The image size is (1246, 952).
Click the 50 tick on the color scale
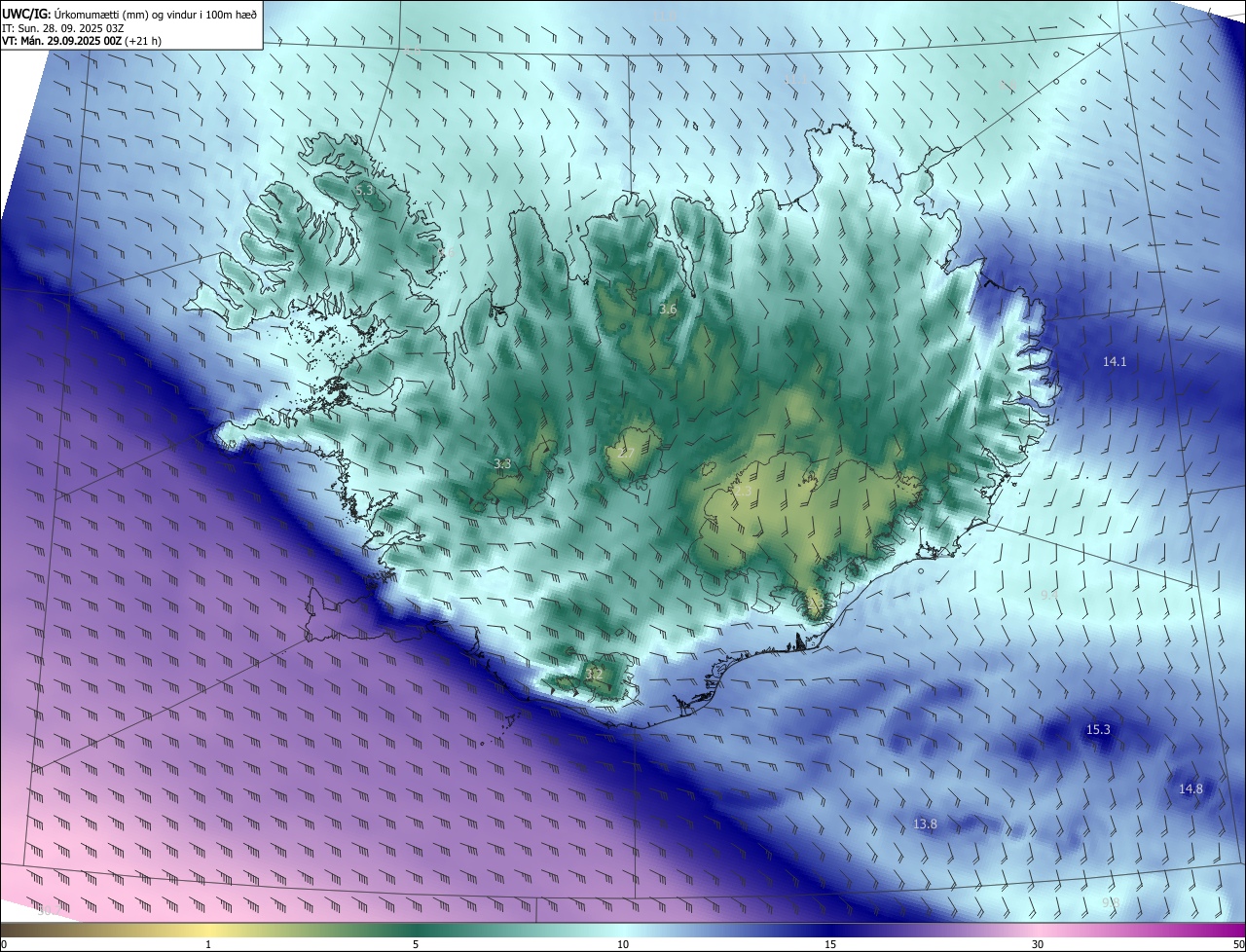coord(1238,944)
